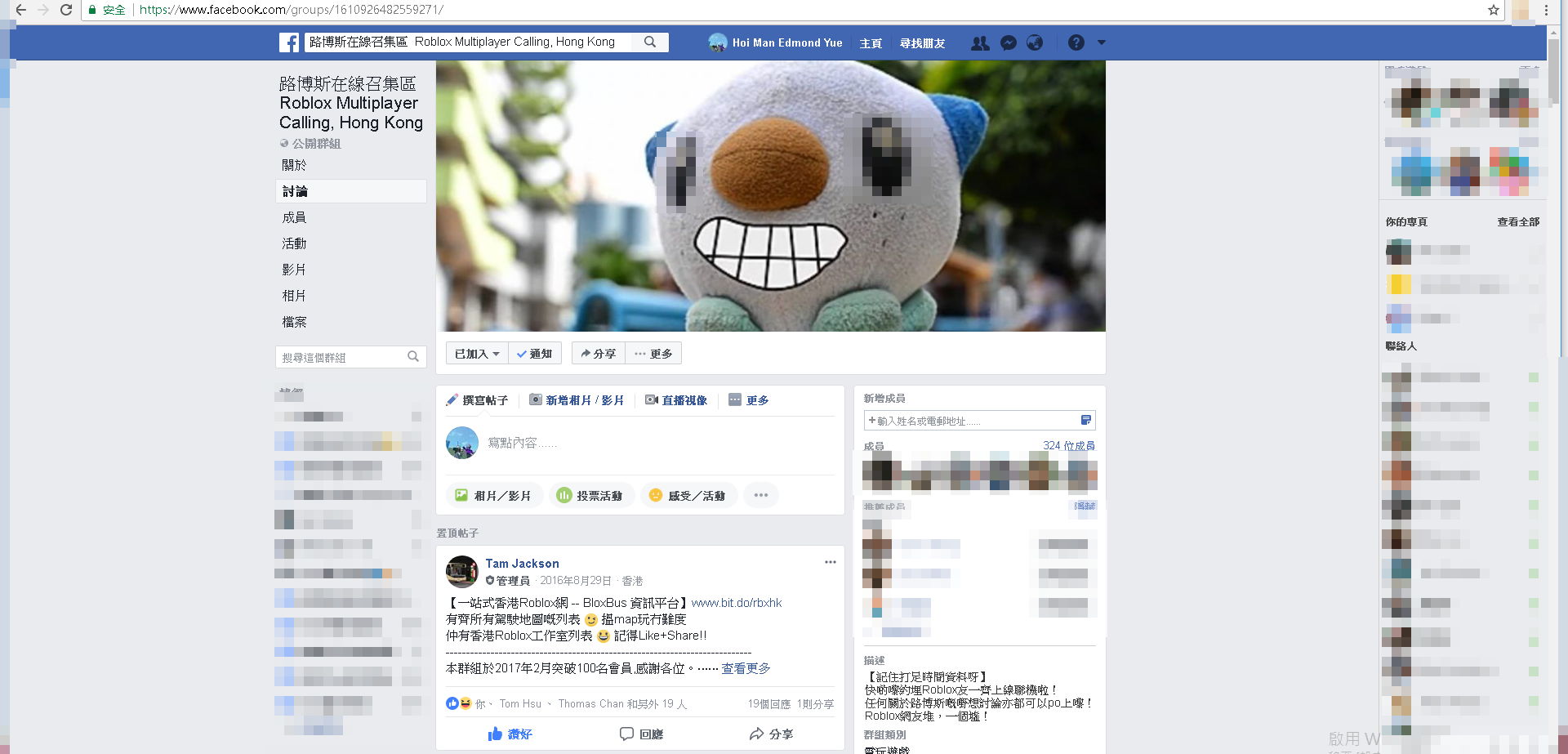Screen dimensions: 1568x754
Task: Click group cover photo
Action: click(x=771, y=196)
